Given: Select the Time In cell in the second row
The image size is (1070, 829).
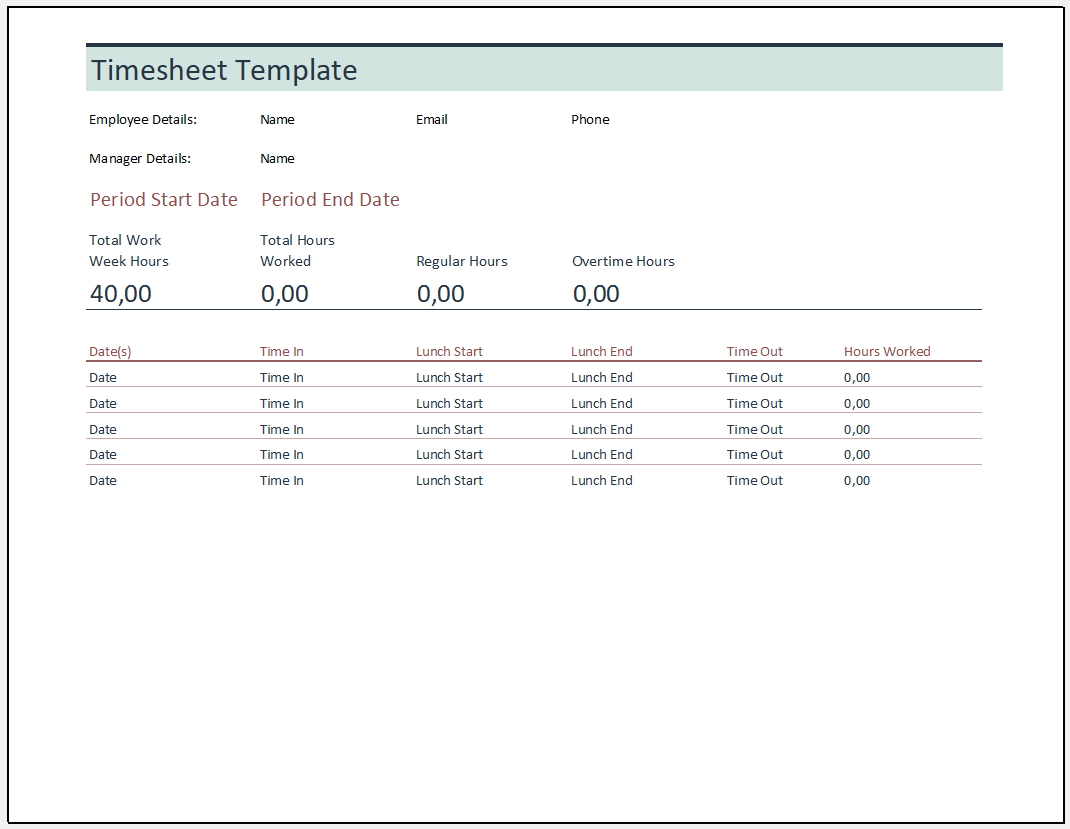Looking at the screenshot, I should [282, 404].
